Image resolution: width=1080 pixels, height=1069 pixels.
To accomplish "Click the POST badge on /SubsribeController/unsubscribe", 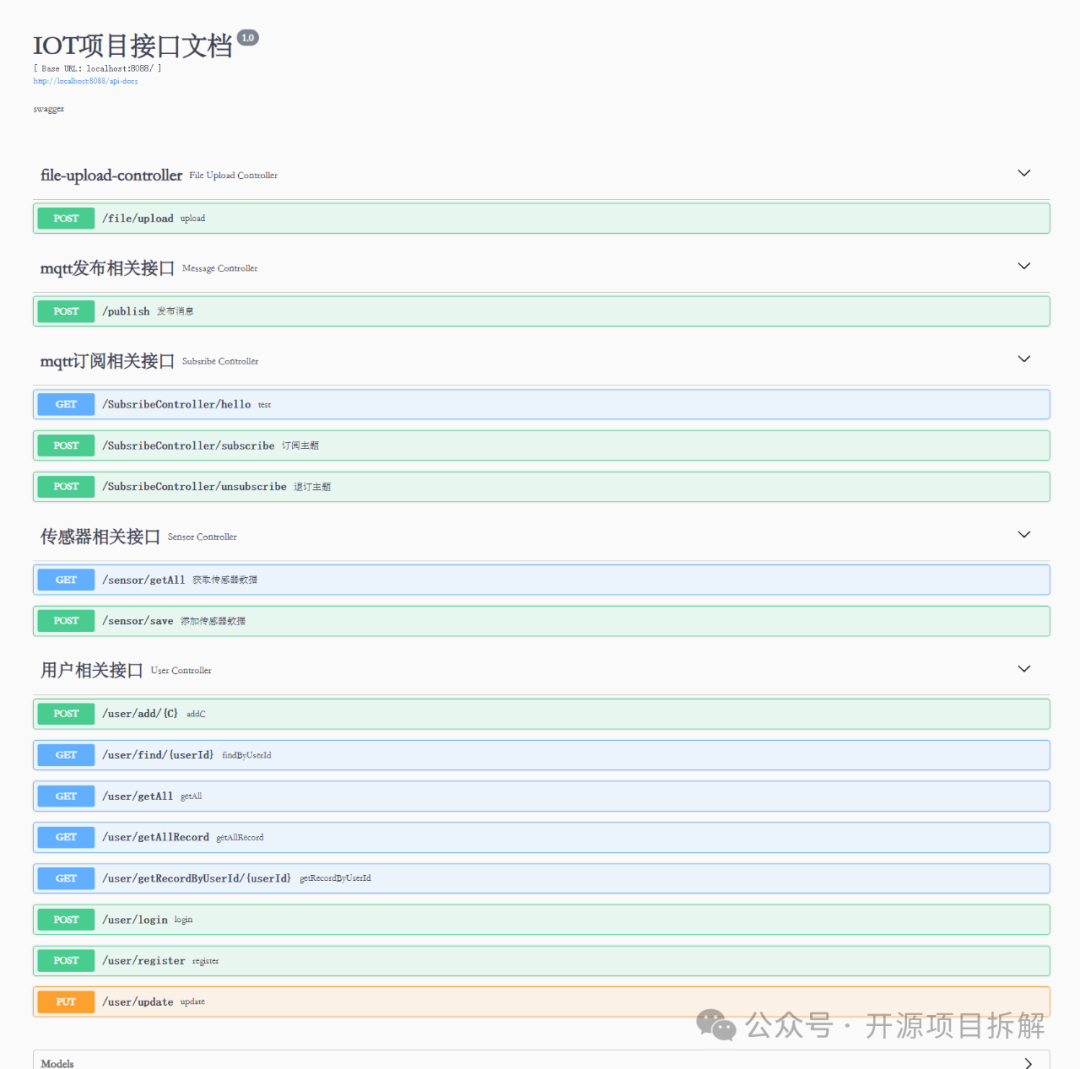I will click(64, 486).
